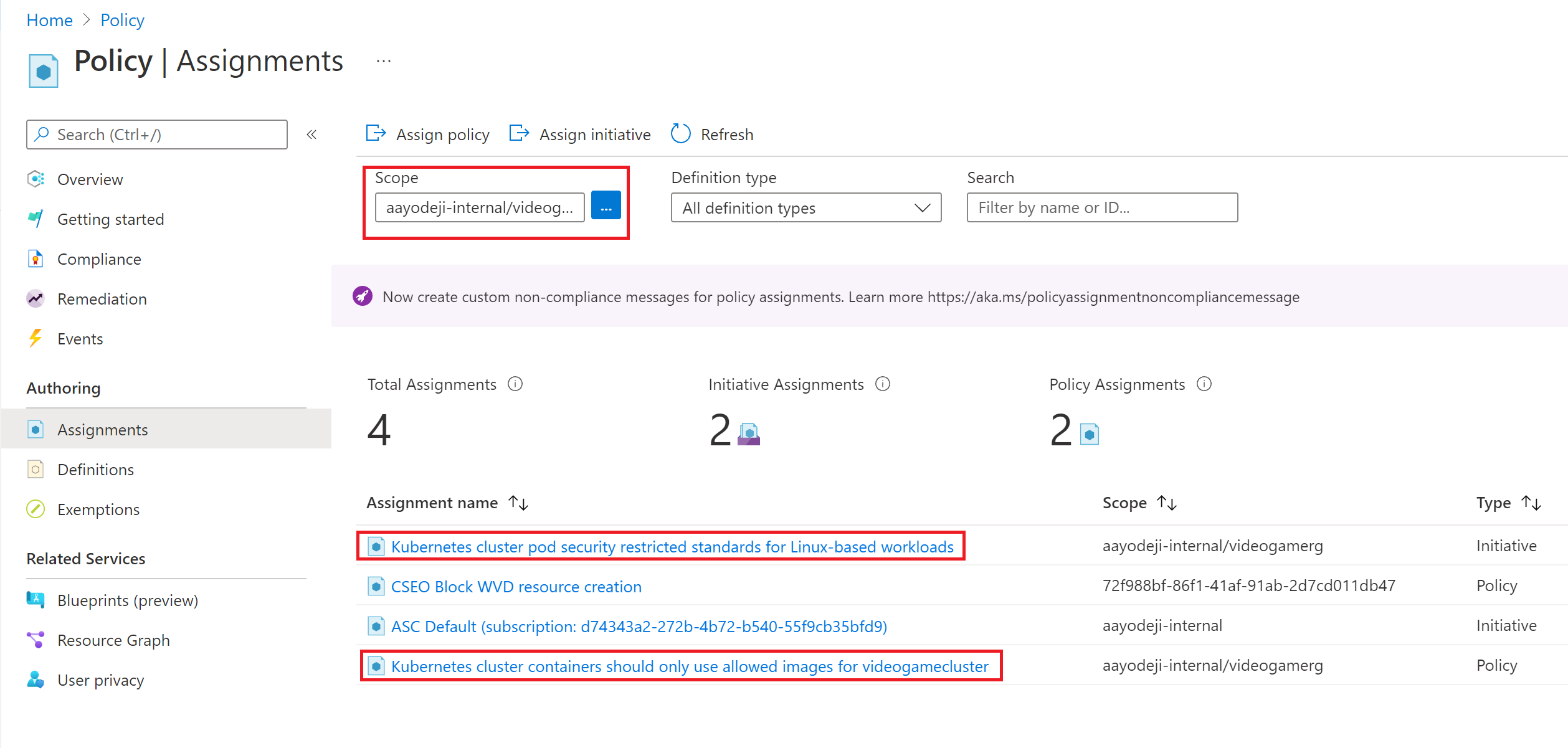Image resolution: width=1568 pixels, height=748 pixels.
Task: Click Home breadcrumb link
Action: [49, 20]
